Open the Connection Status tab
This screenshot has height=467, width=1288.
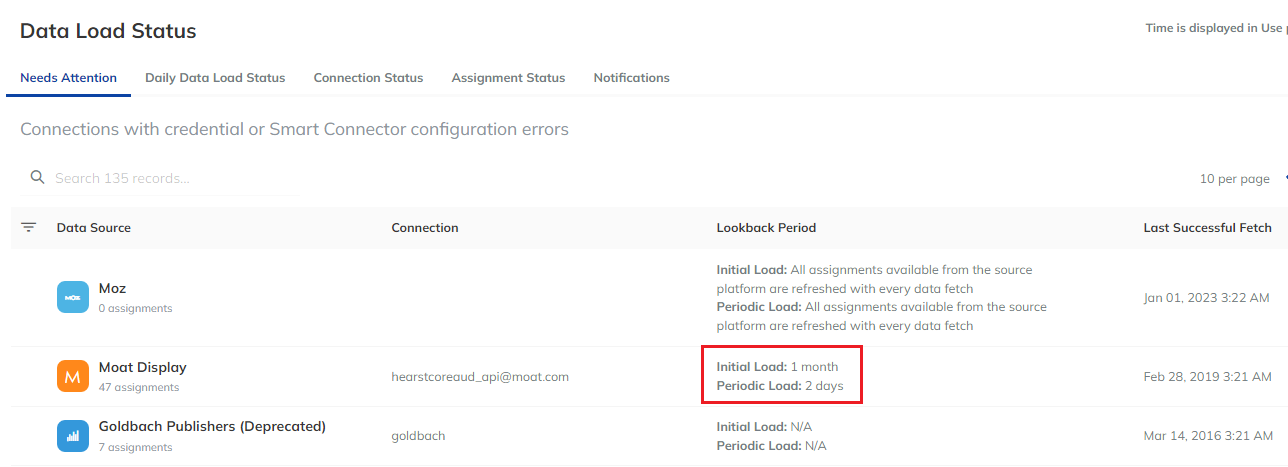point(368,78)
